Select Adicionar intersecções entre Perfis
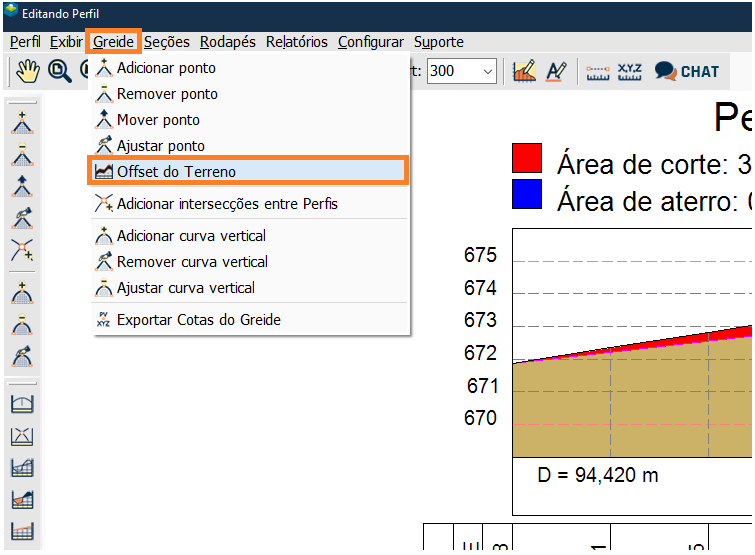This screenshot has height=555, width=755. coord(227,204)
